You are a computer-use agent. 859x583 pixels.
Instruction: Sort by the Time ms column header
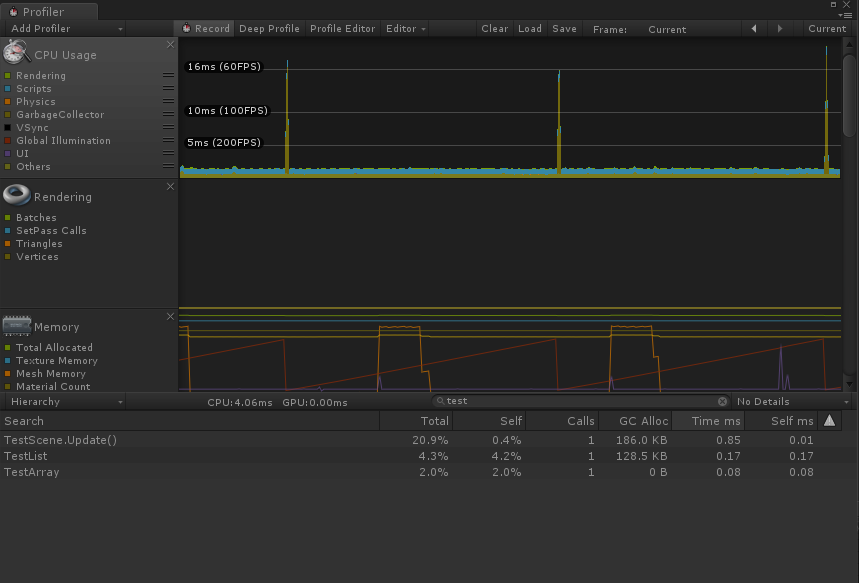708,421
